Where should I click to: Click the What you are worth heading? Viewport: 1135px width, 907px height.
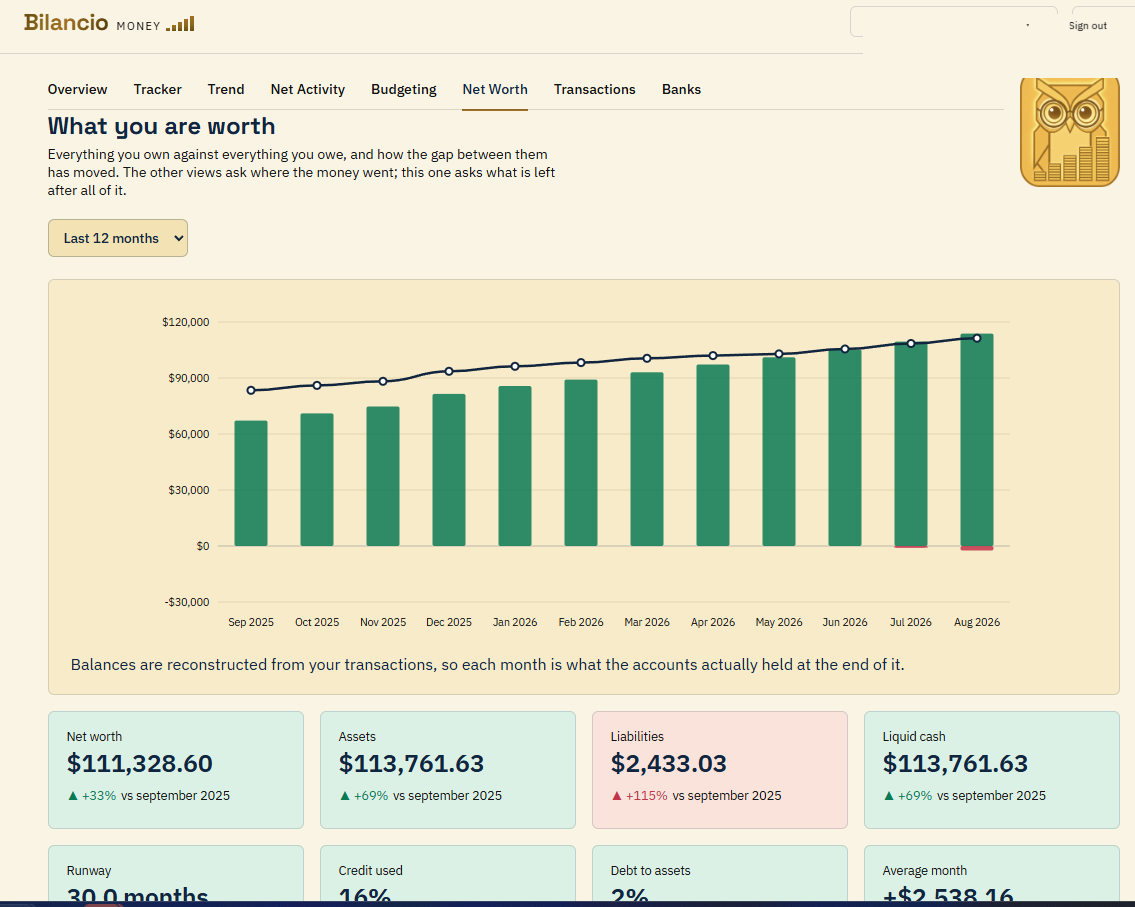pos(161,126)
